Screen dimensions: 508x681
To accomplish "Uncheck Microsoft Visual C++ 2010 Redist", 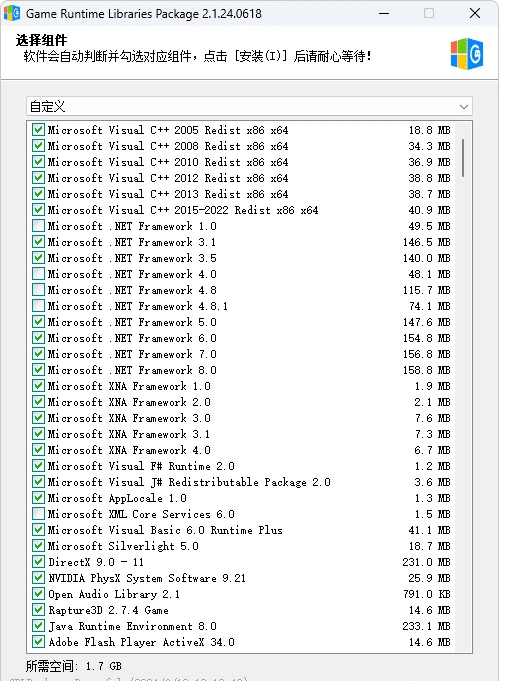I will tap(38, 162).
